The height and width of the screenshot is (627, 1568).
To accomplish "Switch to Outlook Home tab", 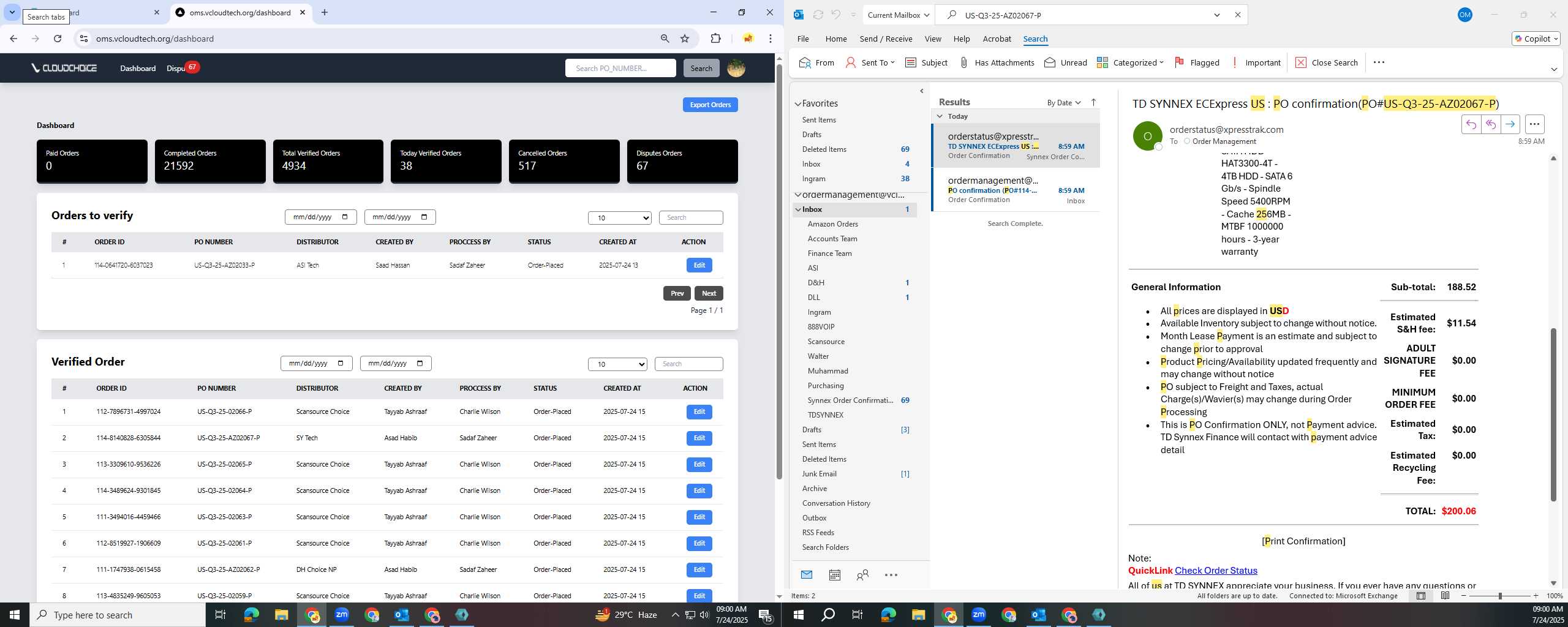I will click(x=835, y=39).
